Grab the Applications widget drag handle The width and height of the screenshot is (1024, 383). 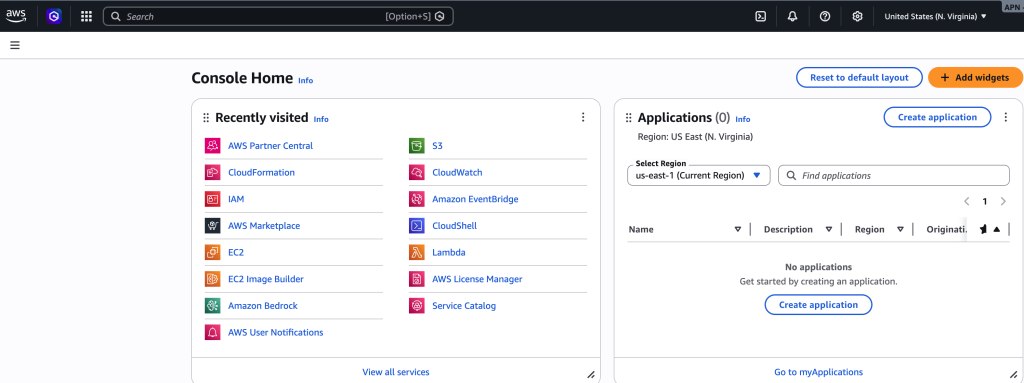coord(628,118)
